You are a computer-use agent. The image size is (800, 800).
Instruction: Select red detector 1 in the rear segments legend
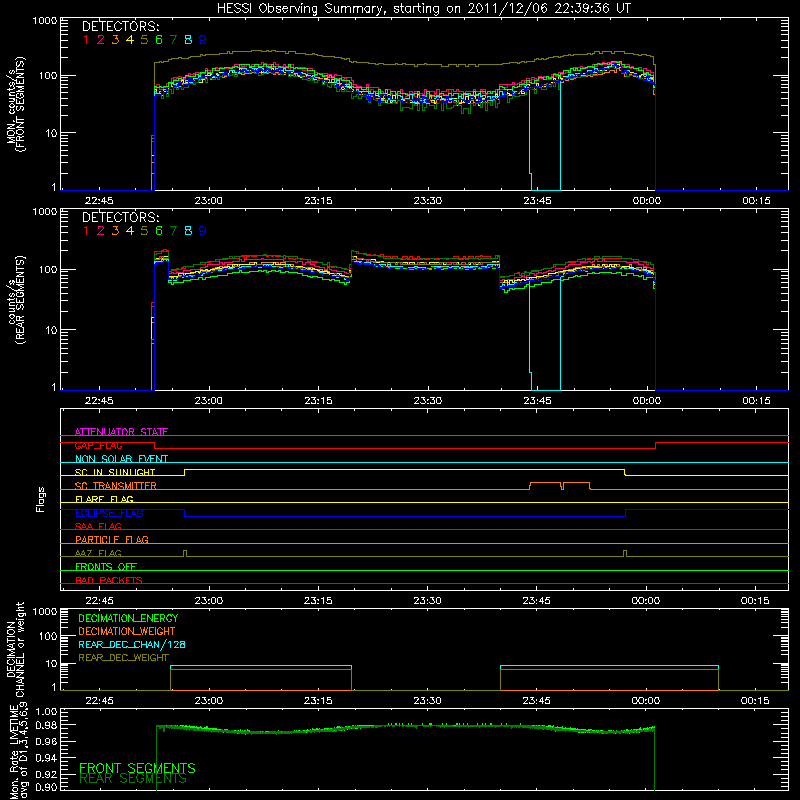pyautogui.click(x=86, y=231)
